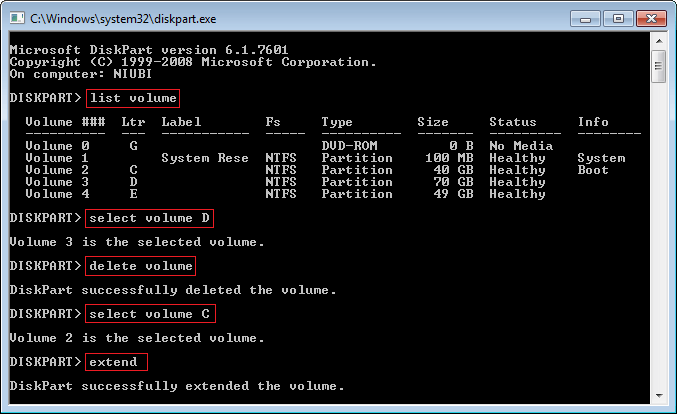Maximize the diskpart.exe window
The height and width of the screenshot is (414, 677).
[x=619, y=16]
